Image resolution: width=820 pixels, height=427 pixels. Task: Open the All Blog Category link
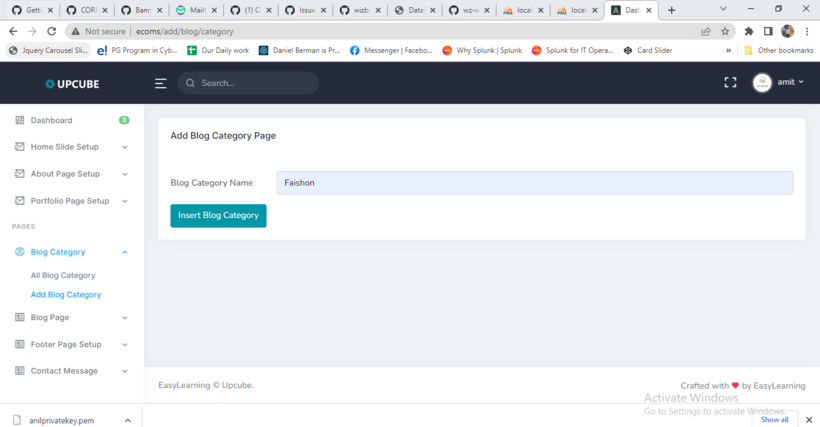63,275
